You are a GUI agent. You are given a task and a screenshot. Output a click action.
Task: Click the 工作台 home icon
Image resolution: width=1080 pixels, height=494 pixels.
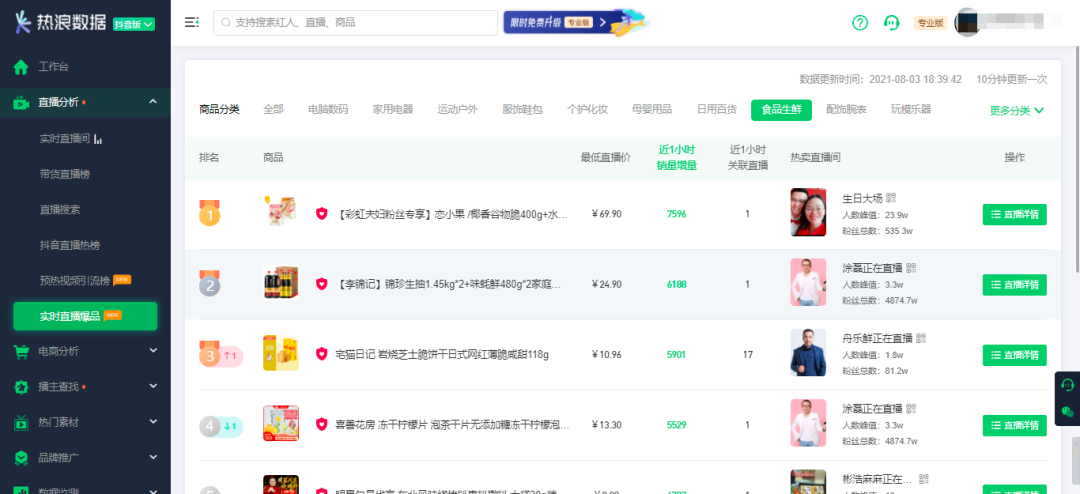(x=21, y=68)
